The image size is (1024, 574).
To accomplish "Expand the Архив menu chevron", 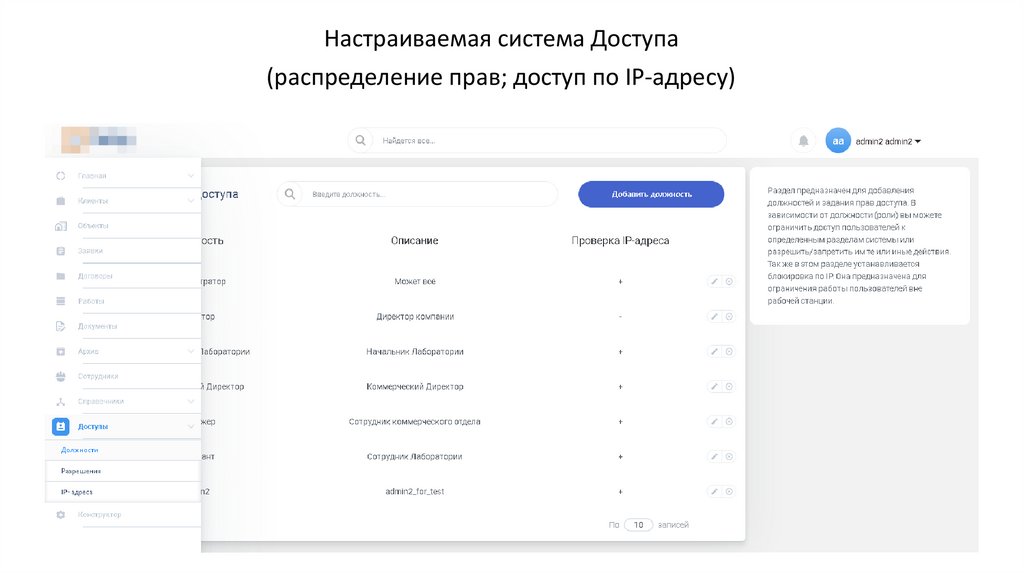I will click(x=191, y=351).
